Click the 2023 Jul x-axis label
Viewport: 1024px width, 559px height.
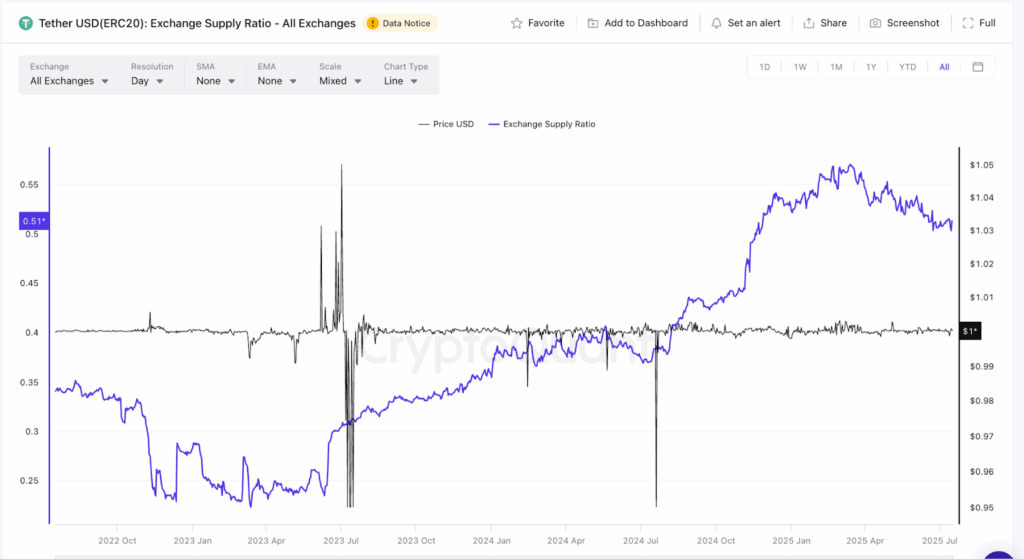tap(341, 541)
